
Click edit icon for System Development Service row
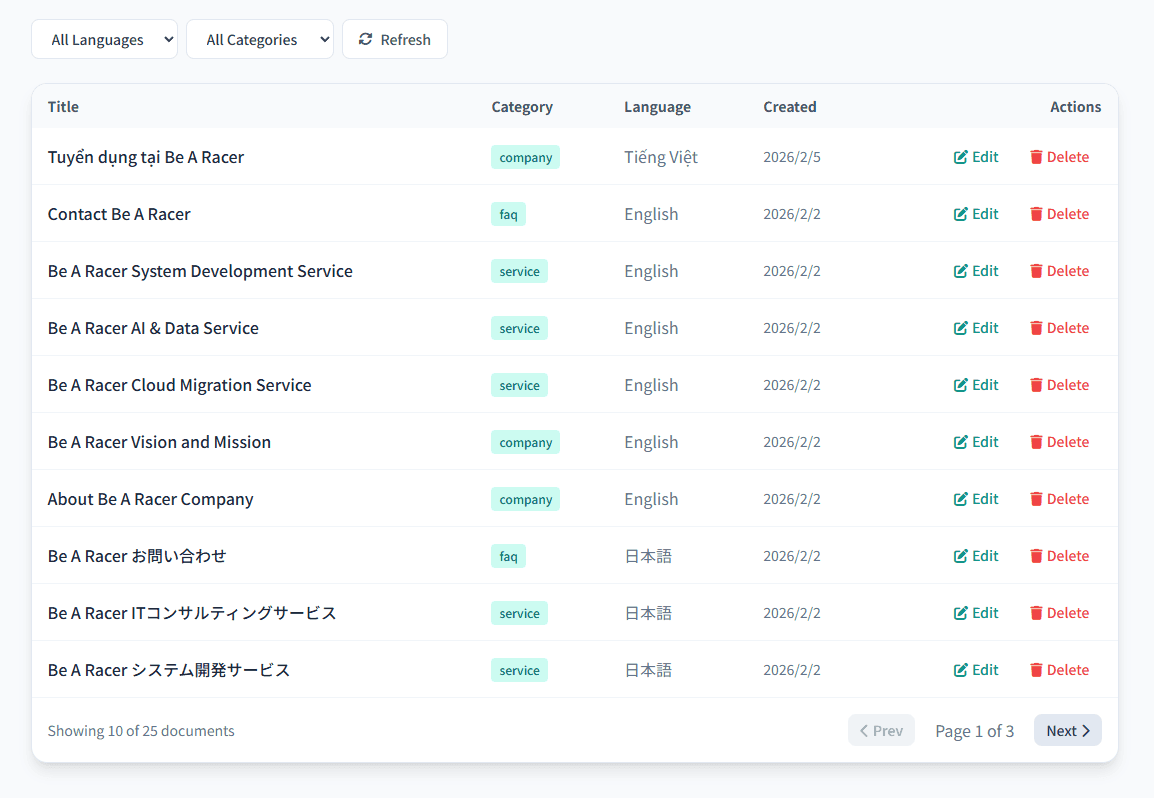pyautogui.click(x=960, y=271)
